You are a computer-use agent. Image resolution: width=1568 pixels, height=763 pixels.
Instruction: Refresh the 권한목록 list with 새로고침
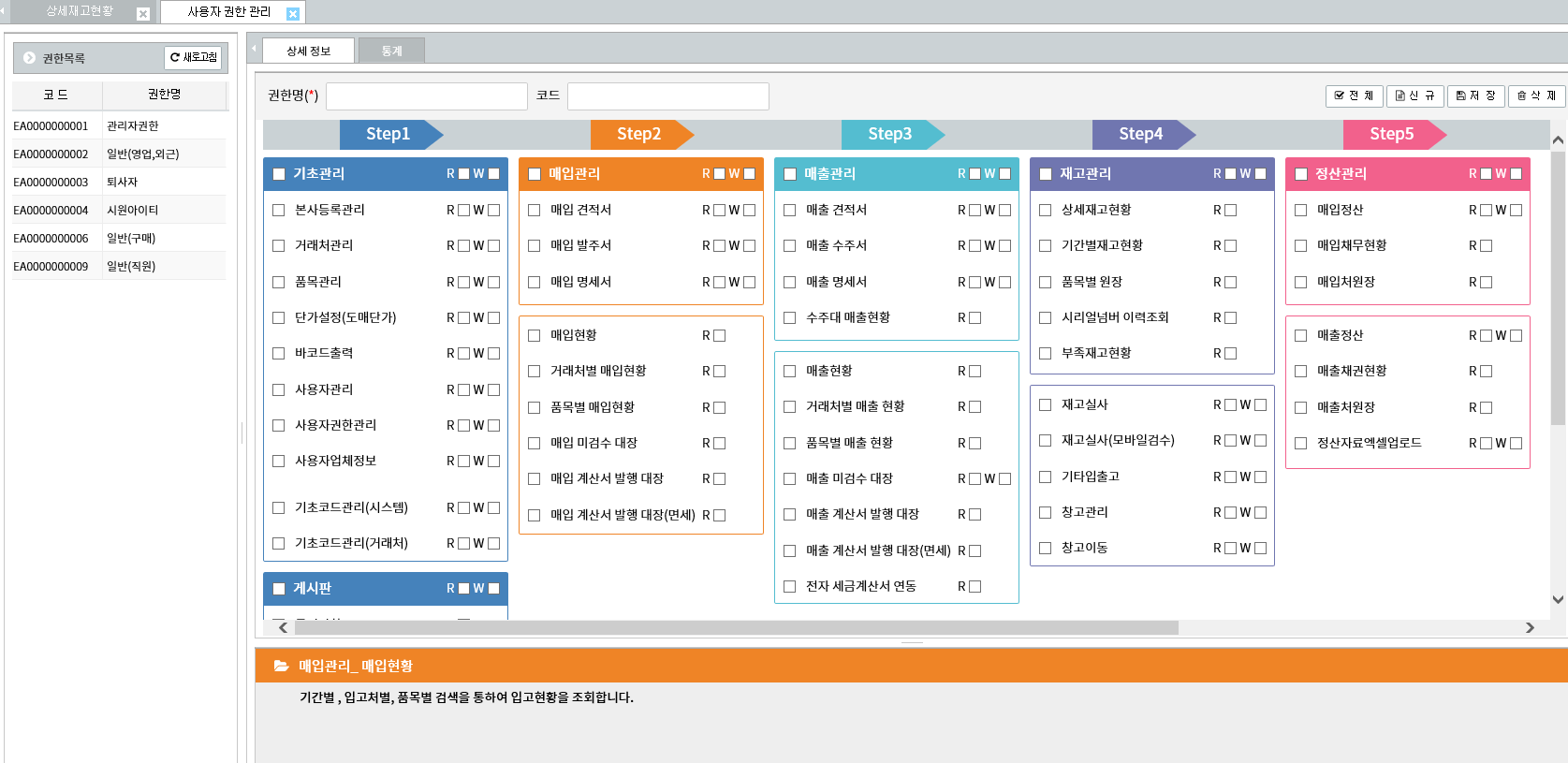coord(193,58)
